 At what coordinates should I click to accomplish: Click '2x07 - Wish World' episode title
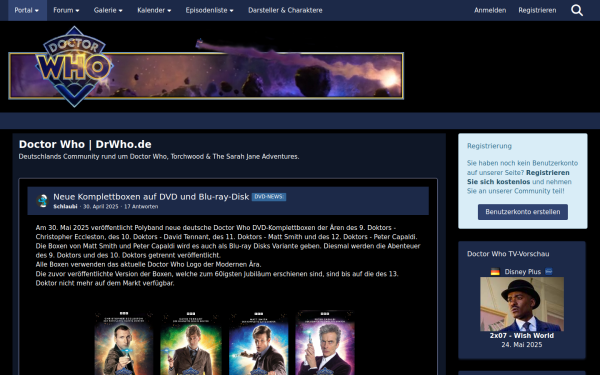click(522, 336)
